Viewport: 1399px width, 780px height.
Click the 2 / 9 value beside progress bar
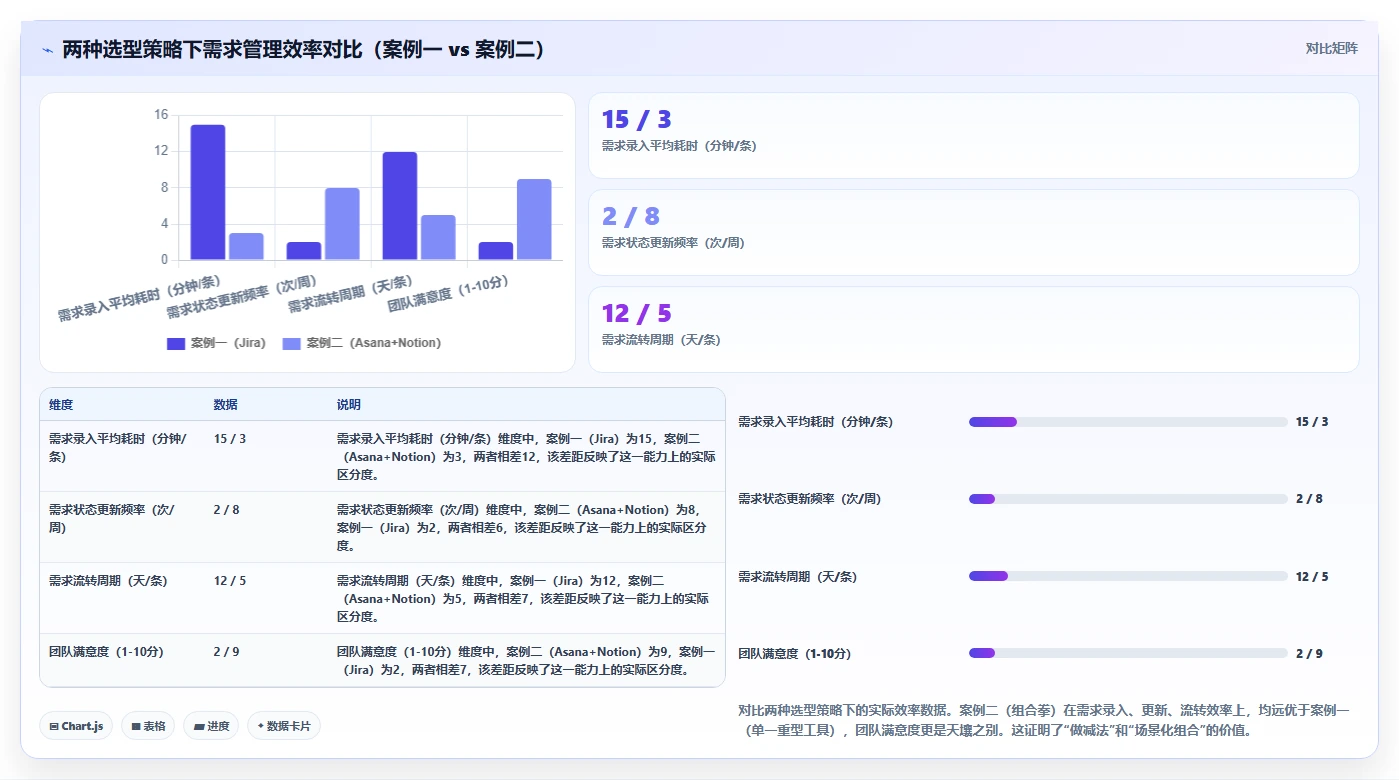(1309, 654)
